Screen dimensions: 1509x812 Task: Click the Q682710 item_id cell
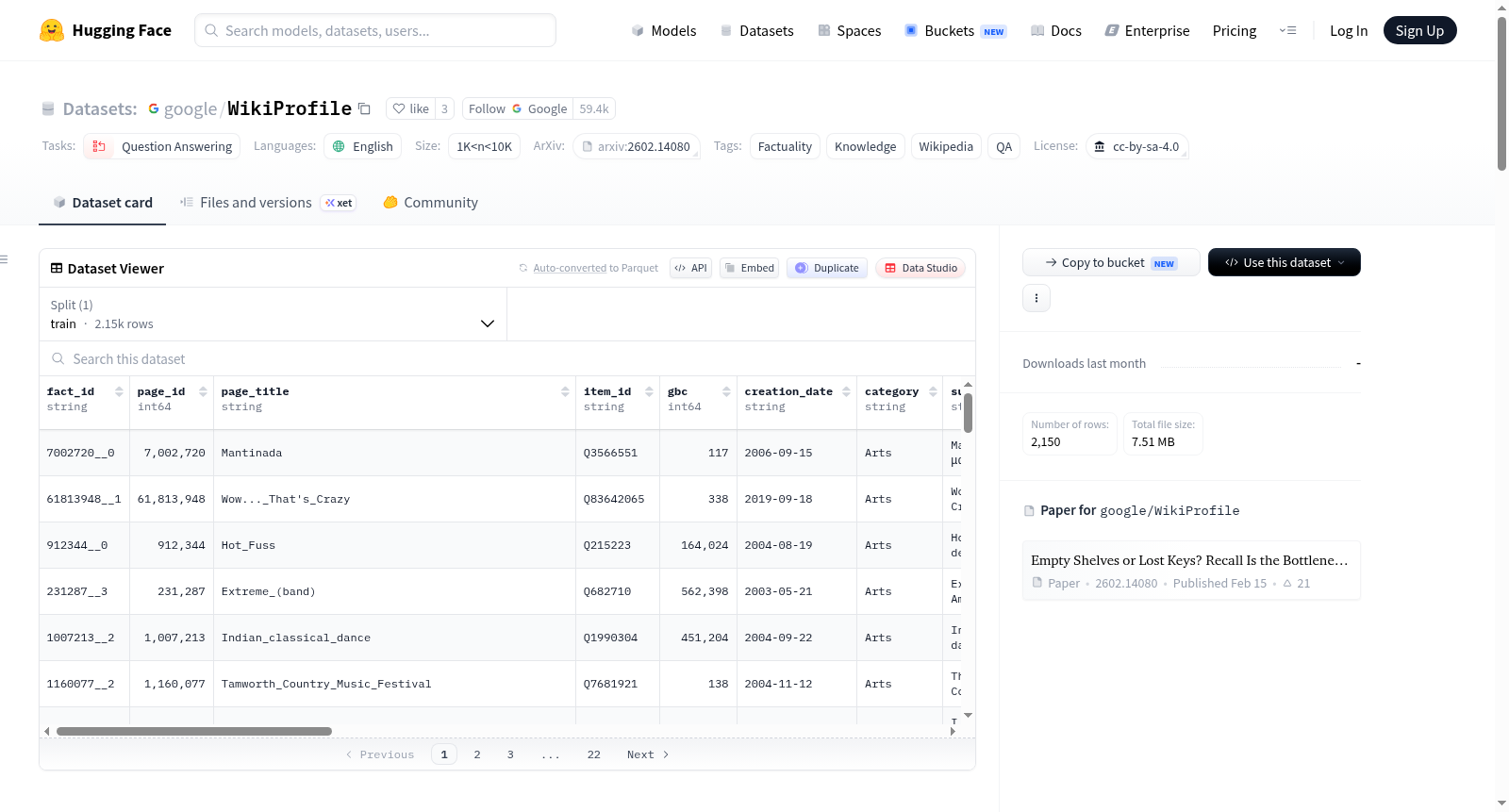tap(618, 591)
